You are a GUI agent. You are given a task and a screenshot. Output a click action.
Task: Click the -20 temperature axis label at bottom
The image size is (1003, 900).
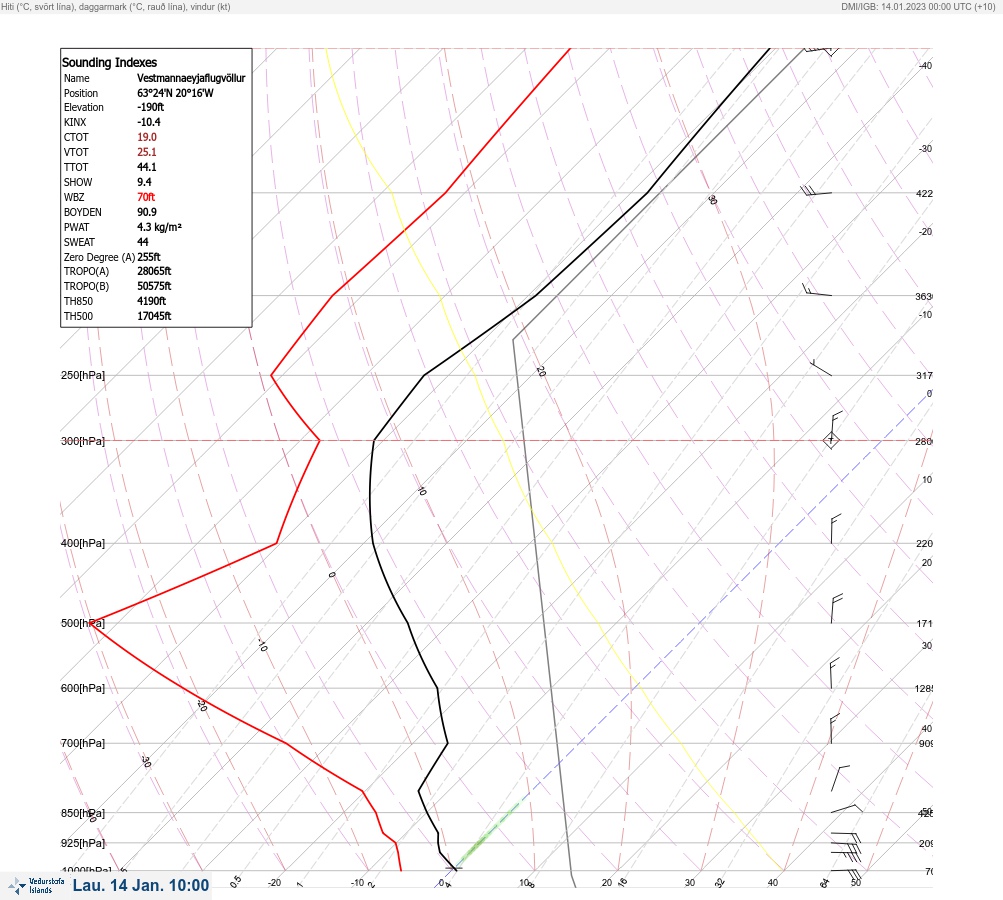point(274,883)
